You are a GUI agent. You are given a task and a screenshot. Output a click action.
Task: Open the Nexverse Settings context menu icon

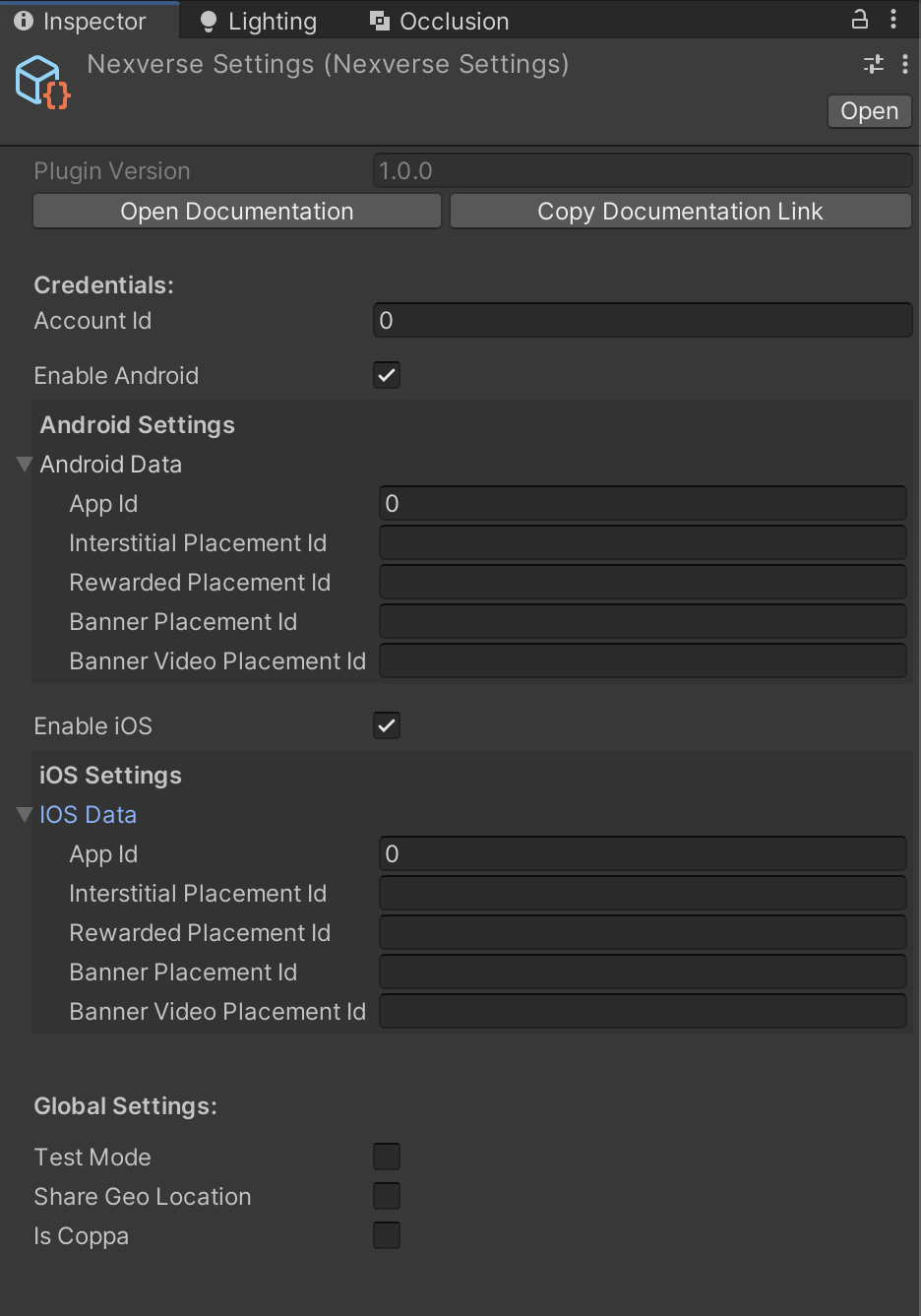[x=905, y=63]
